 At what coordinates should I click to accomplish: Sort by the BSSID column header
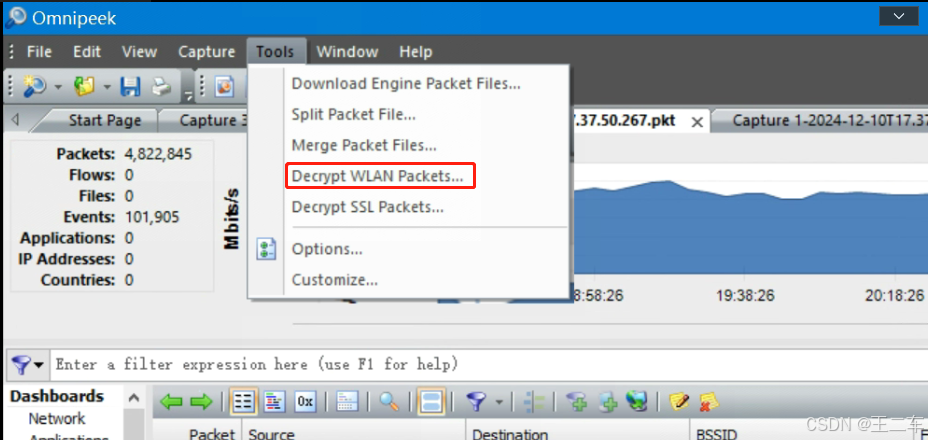(717, 435)
